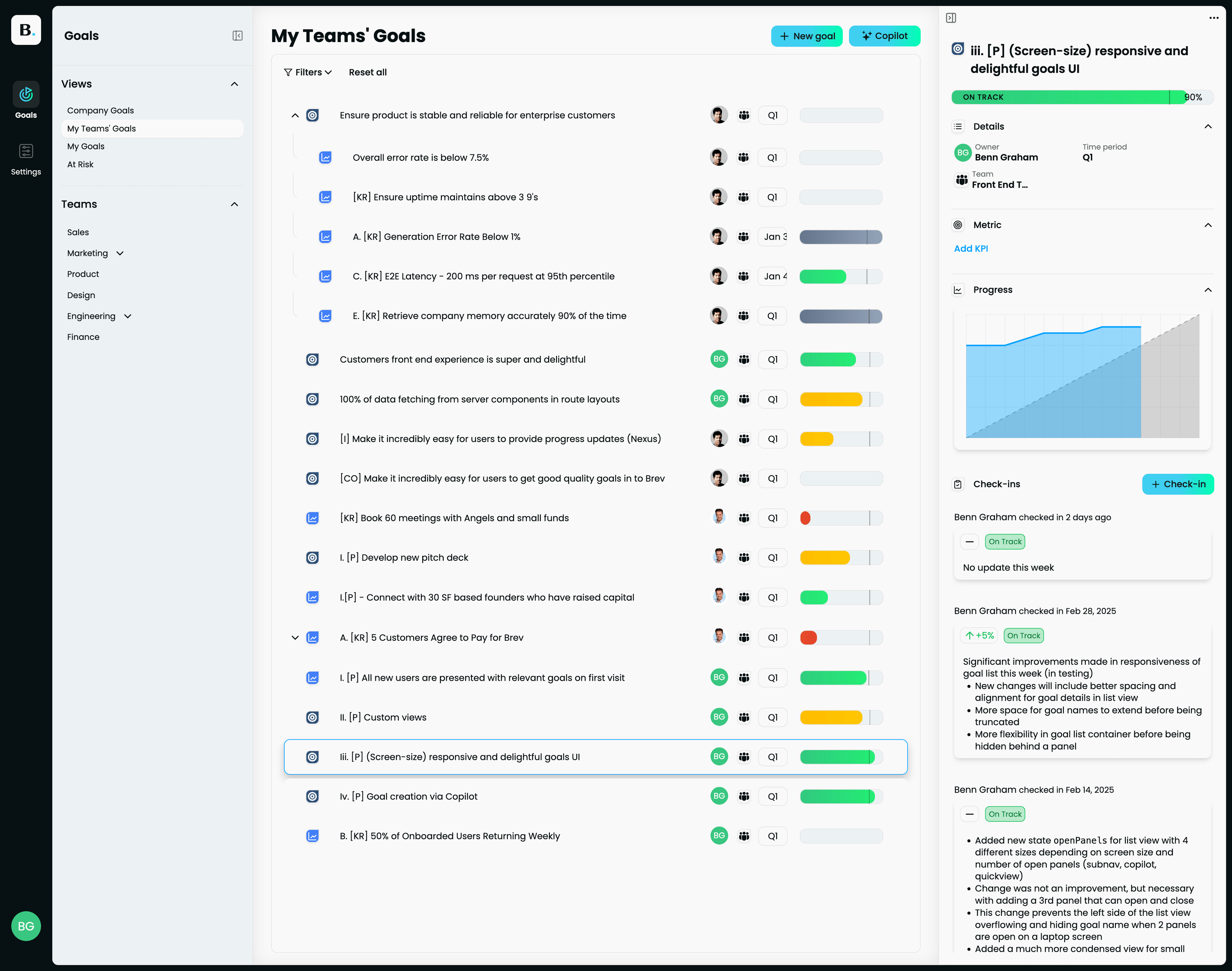This screenshot has width=1232, height=971.
Task: Click team icon on Nexus progress updates row
Action: [744, 439]
